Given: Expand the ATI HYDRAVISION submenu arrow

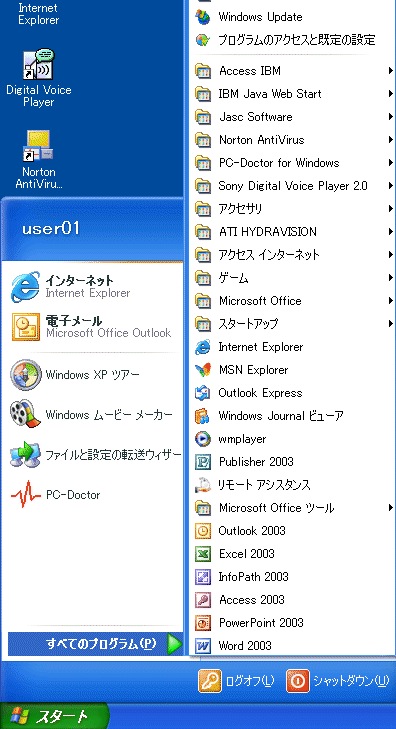Looking at the screenshot, I should 391,232.
